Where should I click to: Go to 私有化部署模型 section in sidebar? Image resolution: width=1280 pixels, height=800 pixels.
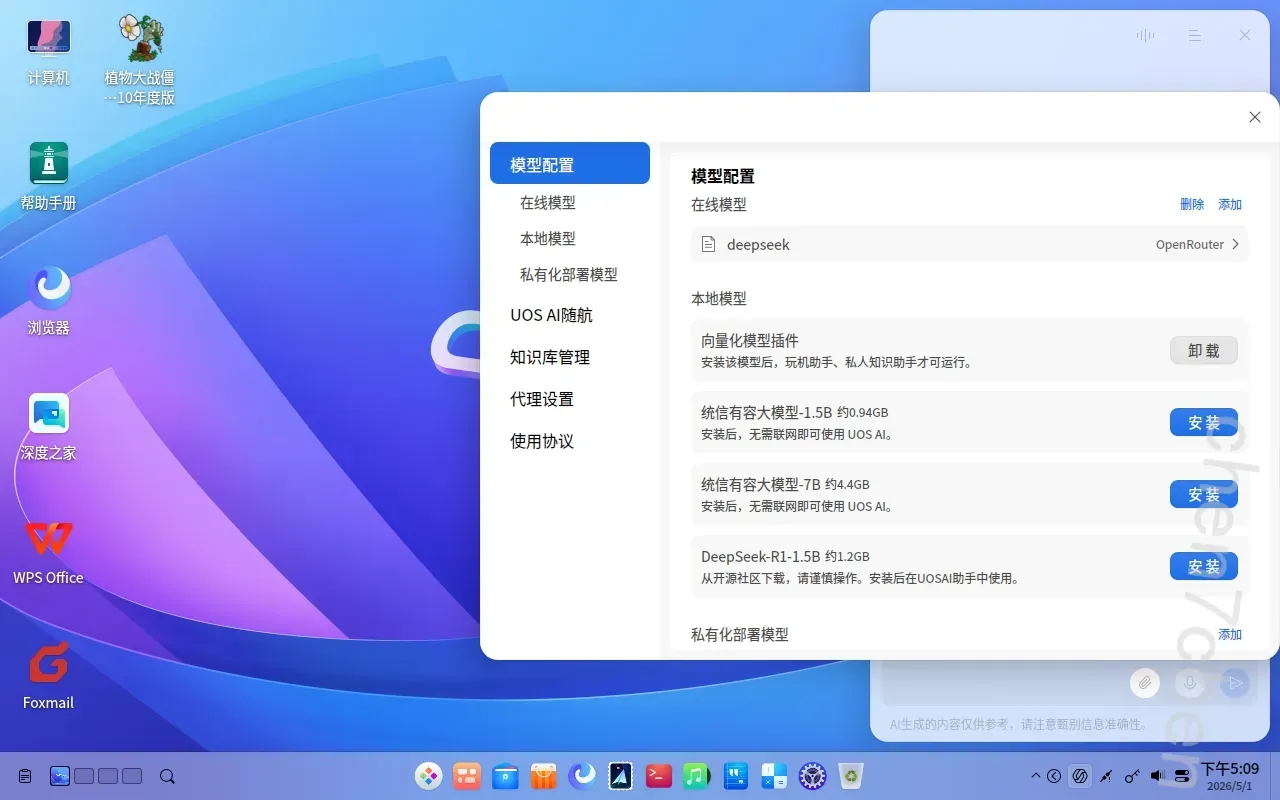pos(569,274)
